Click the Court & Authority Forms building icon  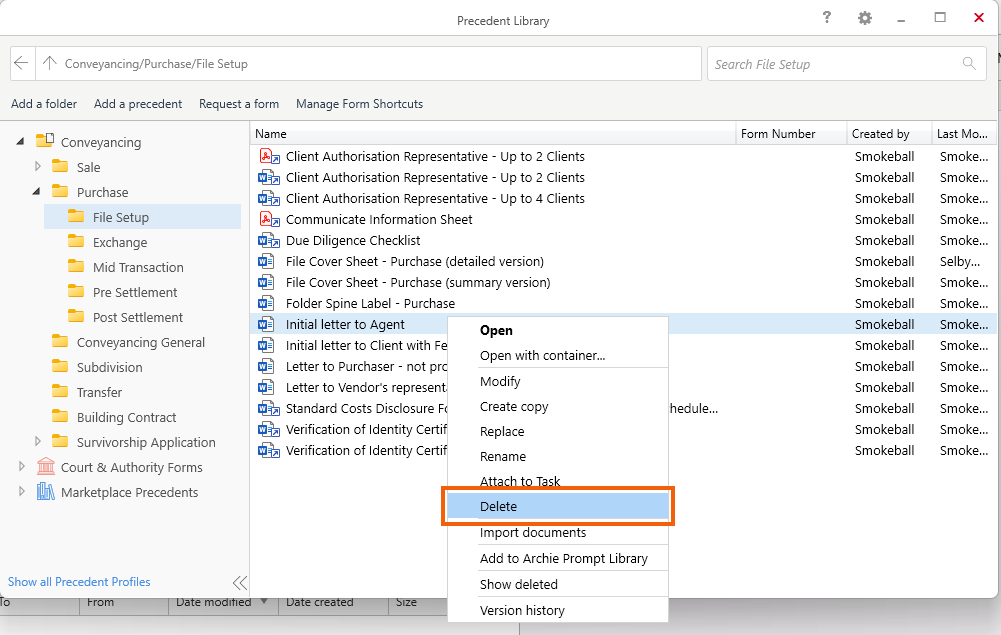point(45,467)
